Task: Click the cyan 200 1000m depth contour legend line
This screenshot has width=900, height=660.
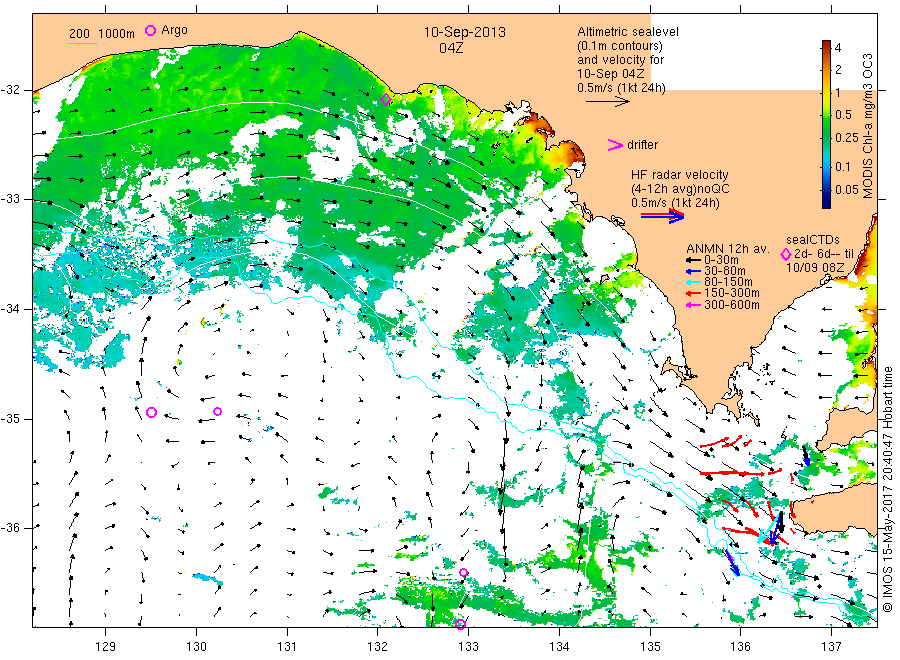Action: pyautogui.click(x=83, y=43)
